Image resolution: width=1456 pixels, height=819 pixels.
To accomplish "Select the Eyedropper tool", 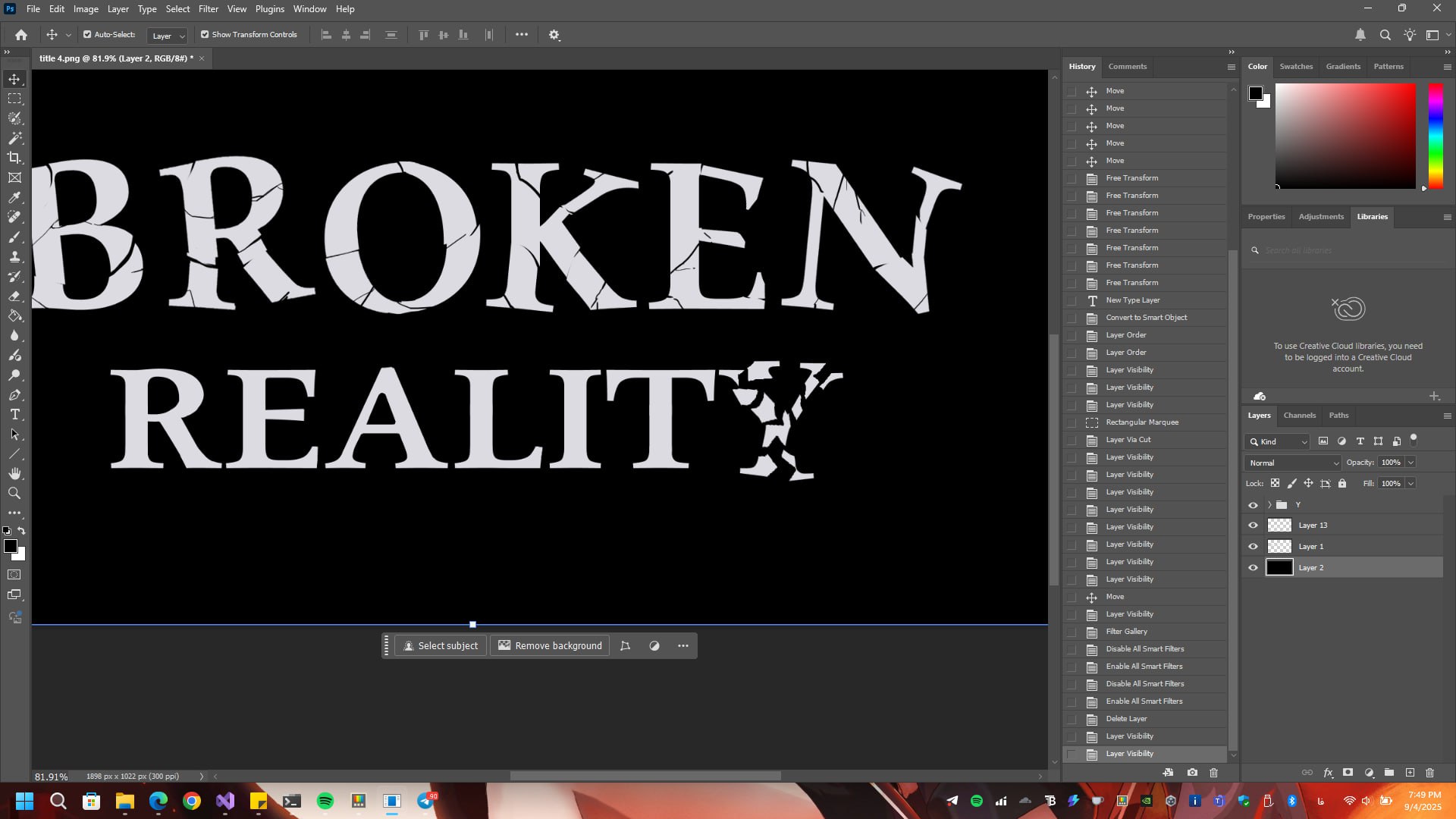I will click(x=14, y=197).
